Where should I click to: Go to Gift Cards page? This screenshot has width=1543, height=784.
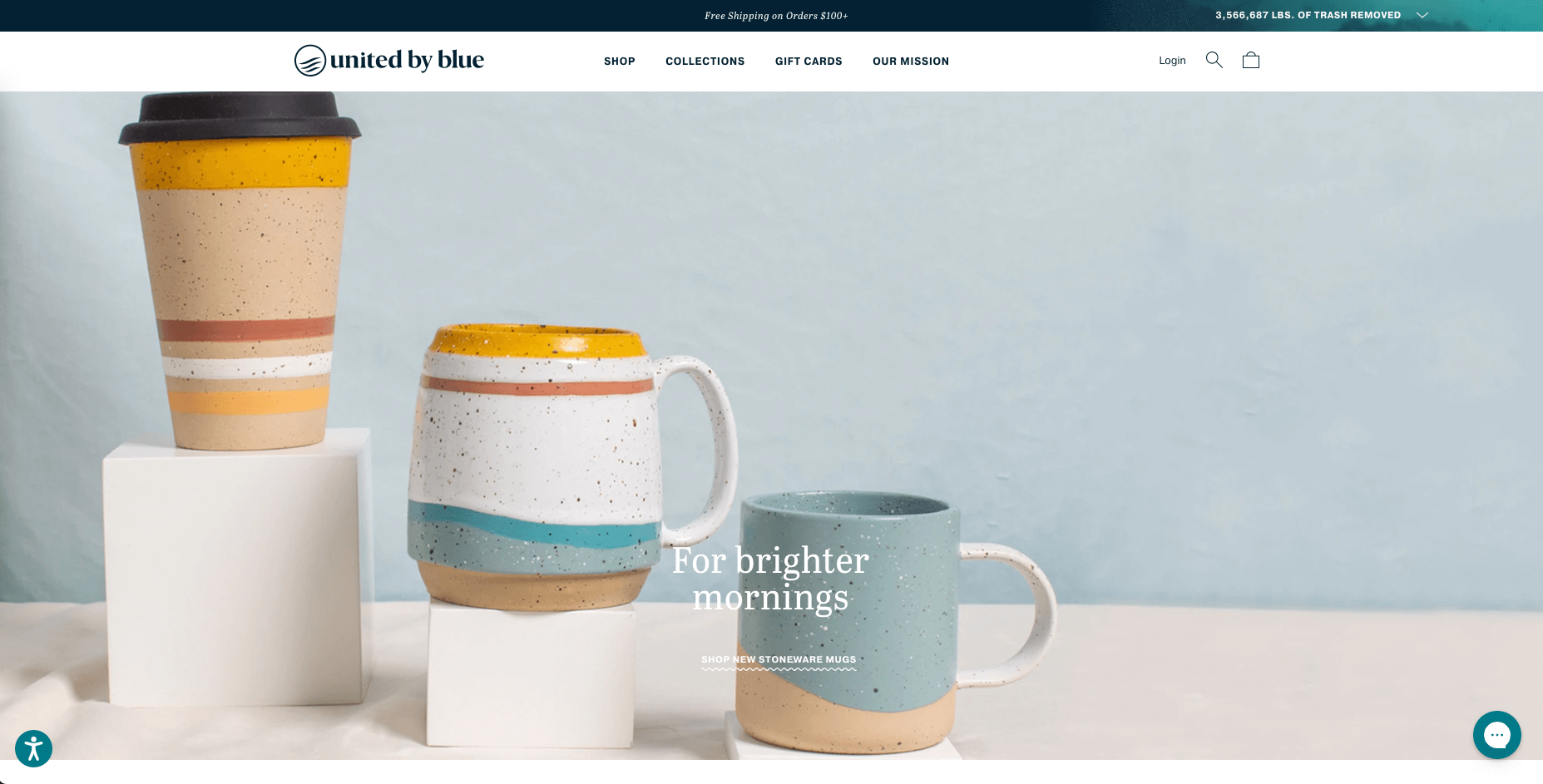click(x=809, y=62)
